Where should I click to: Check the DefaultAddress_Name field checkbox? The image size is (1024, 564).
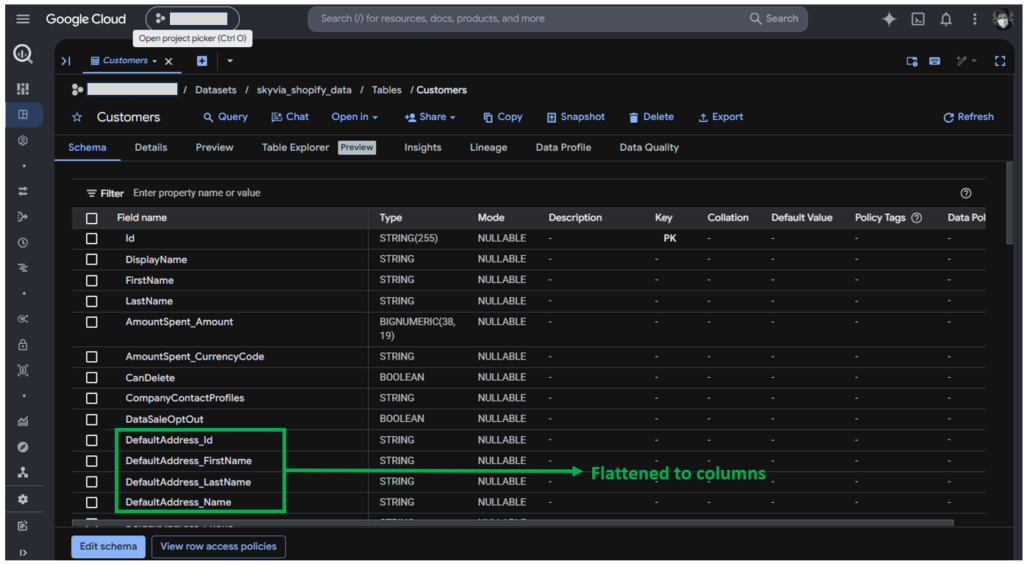click(x=91, y=503)
